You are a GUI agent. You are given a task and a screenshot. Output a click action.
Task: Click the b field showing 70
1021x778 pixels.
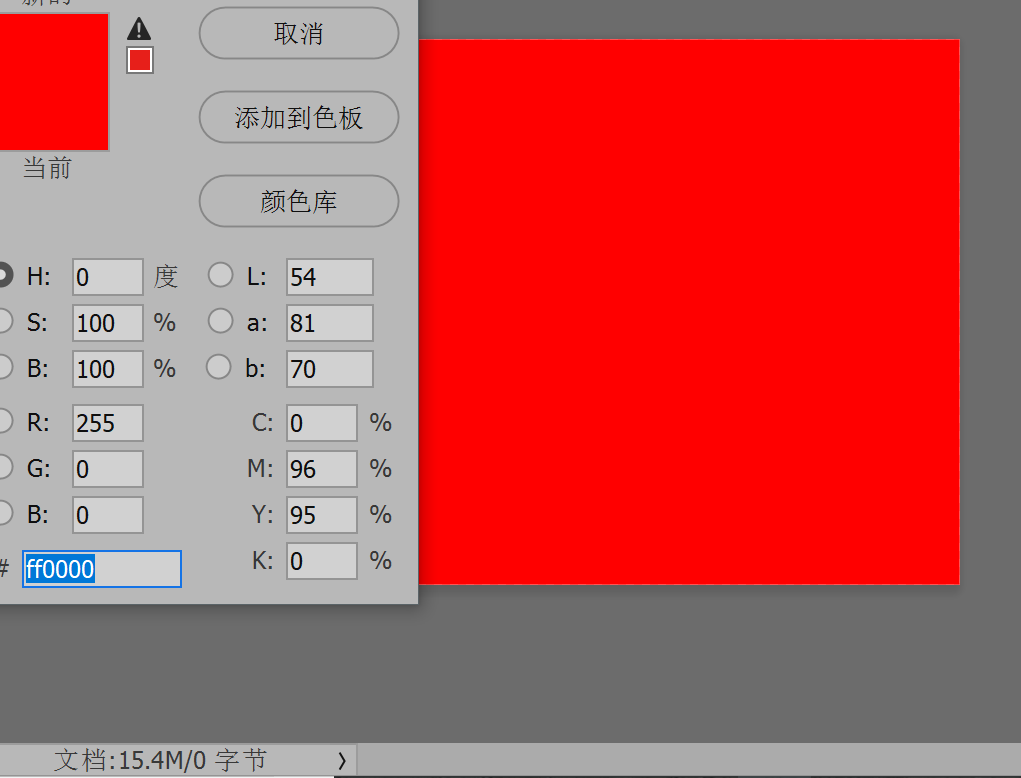[329, 368]
